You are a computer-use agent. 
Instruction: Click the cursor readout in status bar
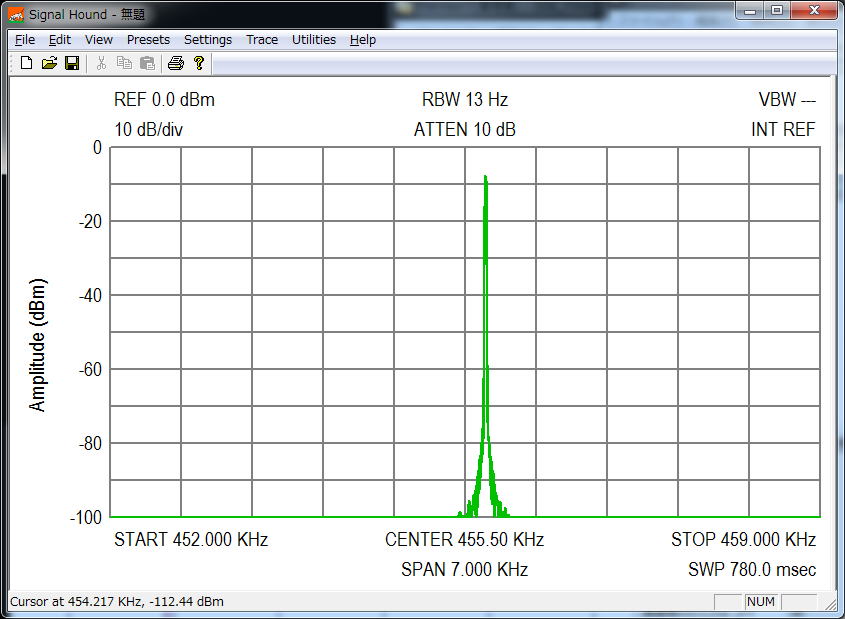click(x=117, y=602)
